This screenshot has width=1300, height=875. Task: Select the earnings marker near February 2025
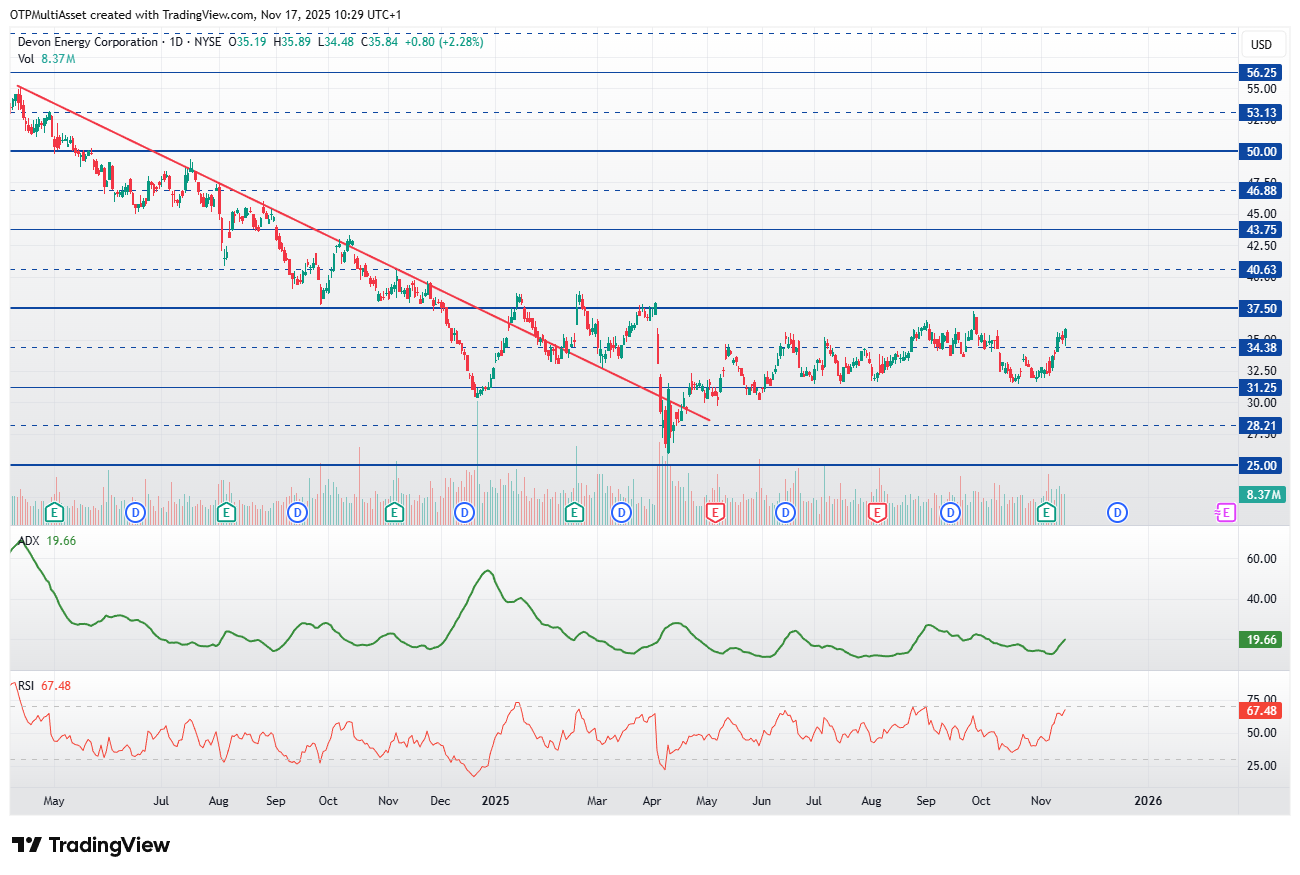574,512
